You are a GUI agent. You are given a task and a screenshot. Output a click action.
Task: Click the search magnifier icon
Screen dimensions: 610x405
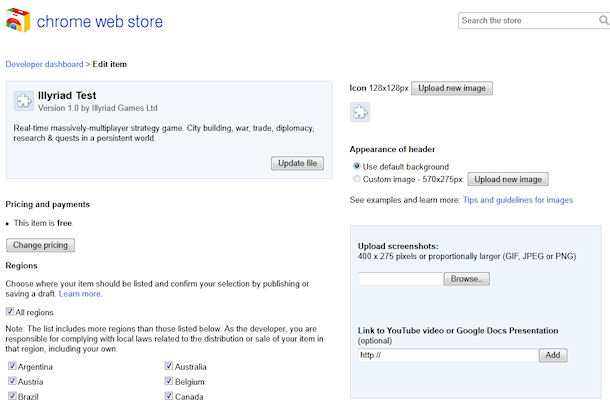click(603, 20)
